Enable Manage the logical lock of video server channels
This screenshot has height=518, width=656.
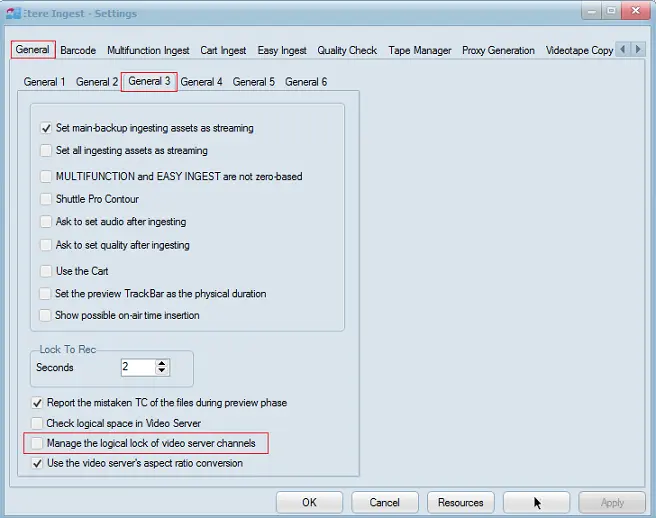pyautogui.click(x=38, y=443)
